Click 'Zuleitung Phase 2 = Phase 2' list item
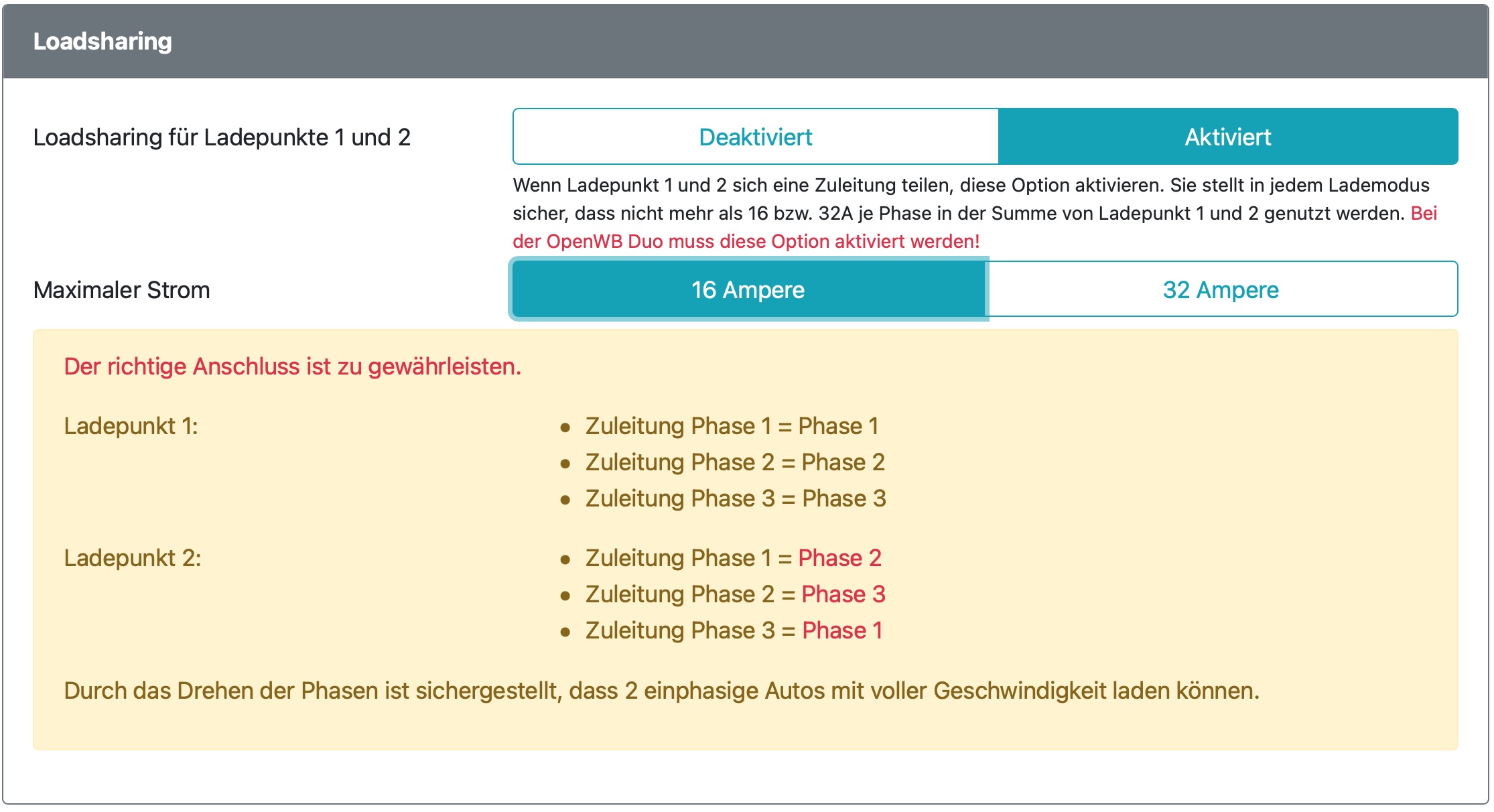 click(x=735, y=462)
